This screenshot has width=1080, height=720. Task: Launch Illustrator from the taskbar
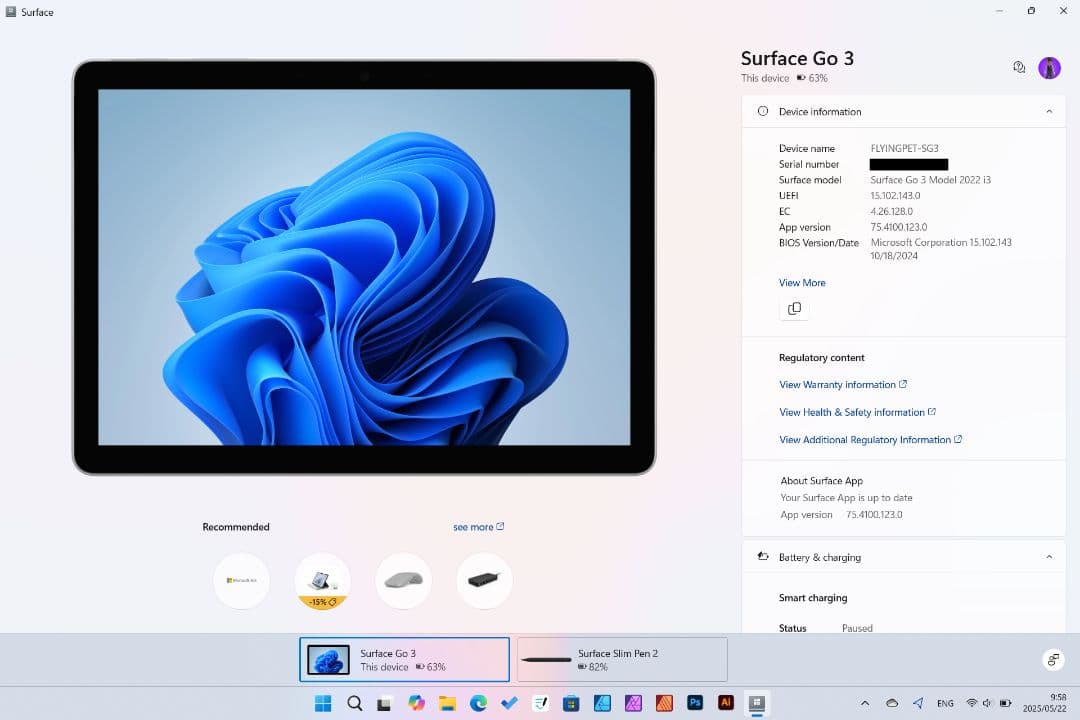coord(726,703)
